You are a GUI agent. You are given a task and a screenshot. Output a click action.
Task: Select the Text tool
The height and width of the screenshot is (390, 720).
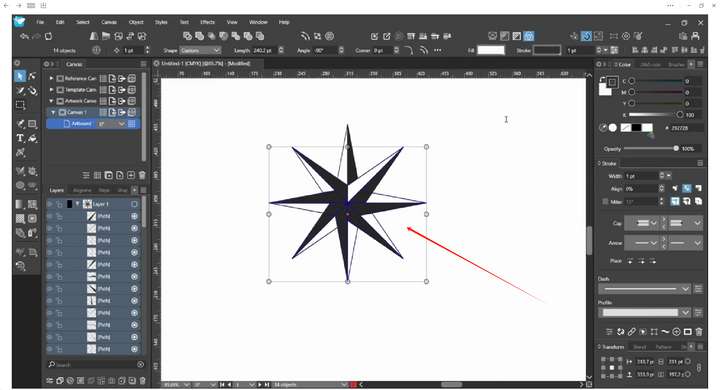click(x=20, y=138)
